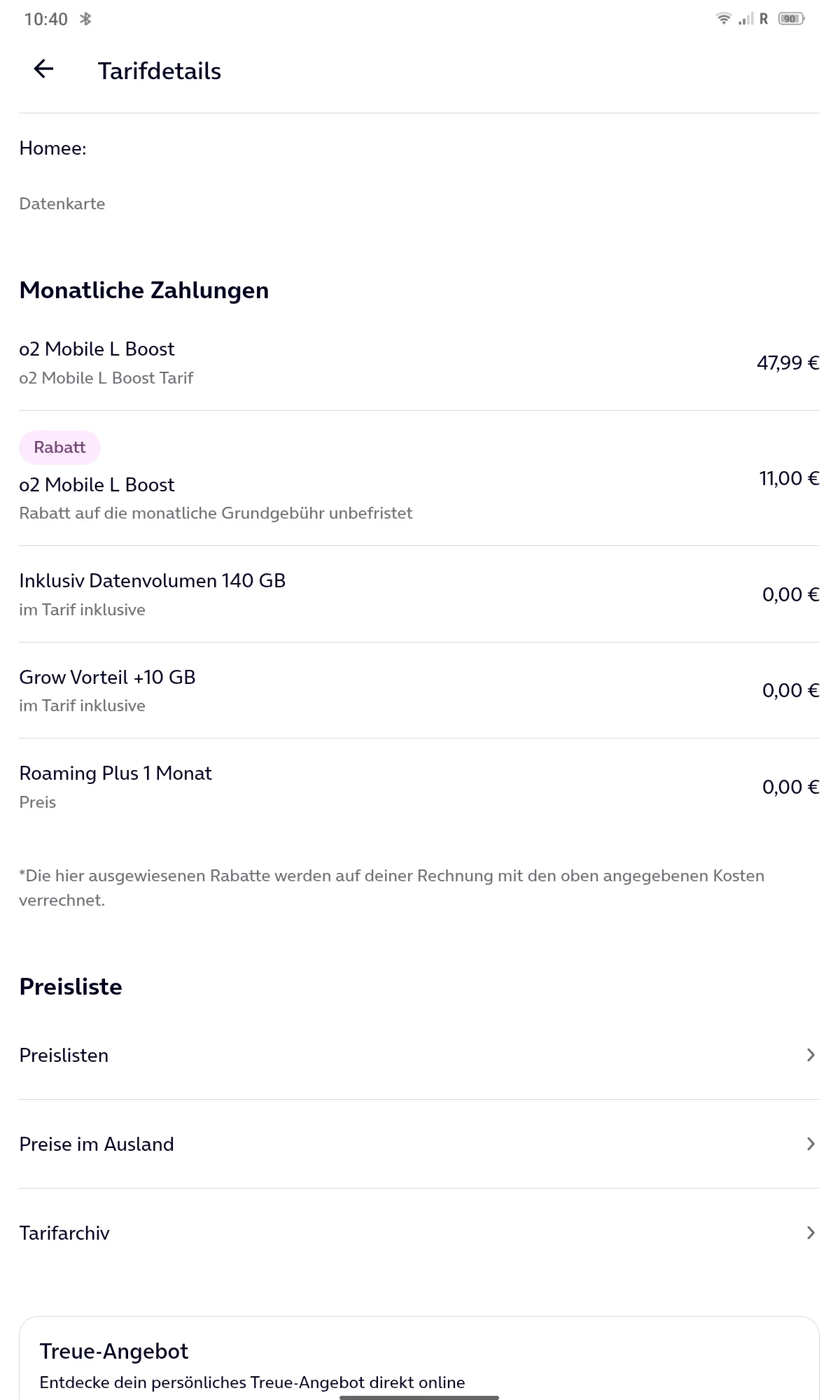Image resolution: width=840 pixels, height=1400 pixels.
Task: Tap the back arrow icon
Action: coord(43,69)
